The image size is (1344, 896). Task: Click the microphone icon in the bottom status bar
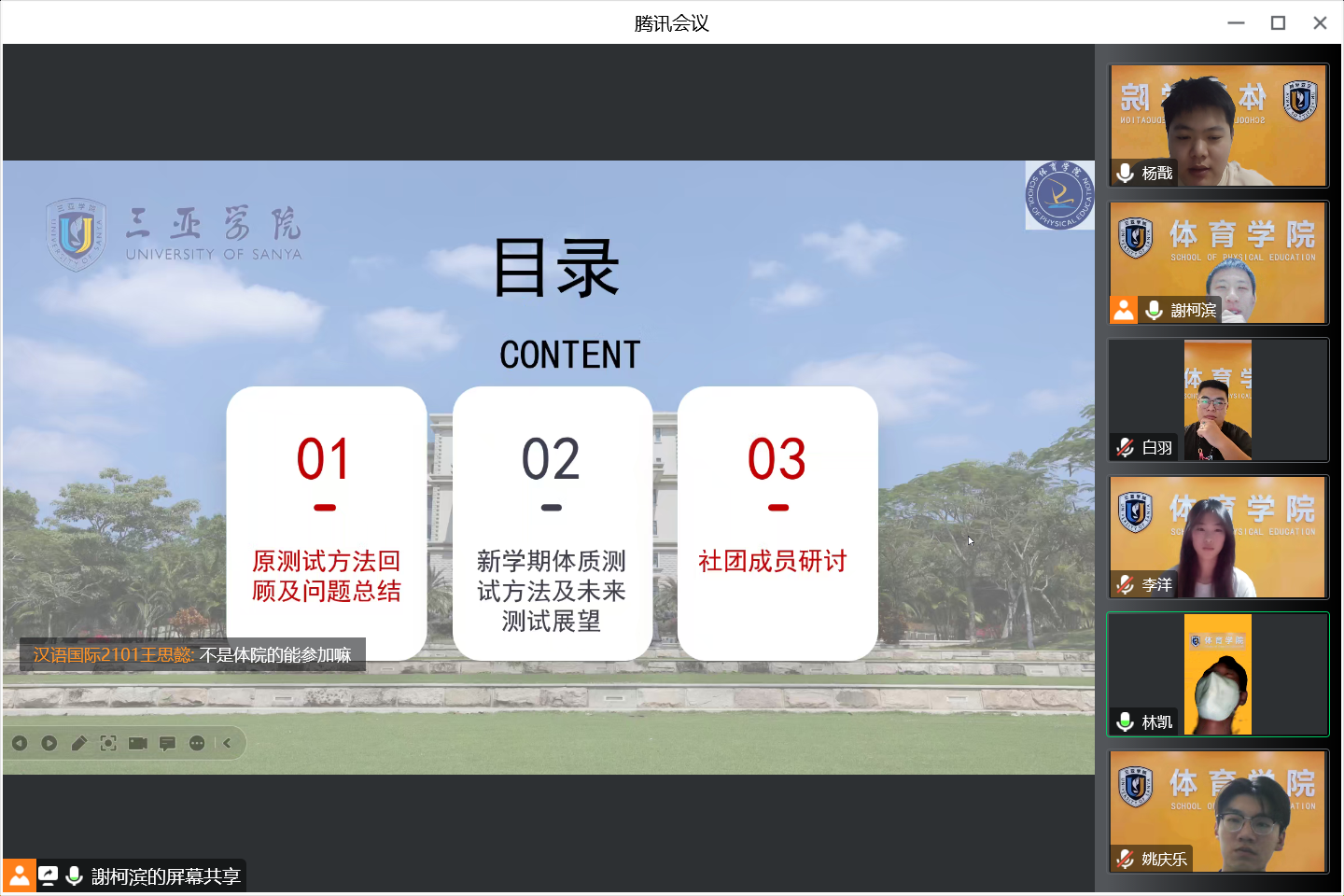point(73,875)
